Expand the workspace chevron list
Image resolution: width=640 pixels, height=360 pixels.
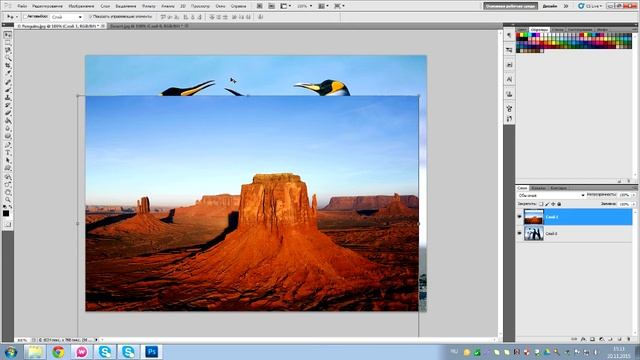(566, 6)
